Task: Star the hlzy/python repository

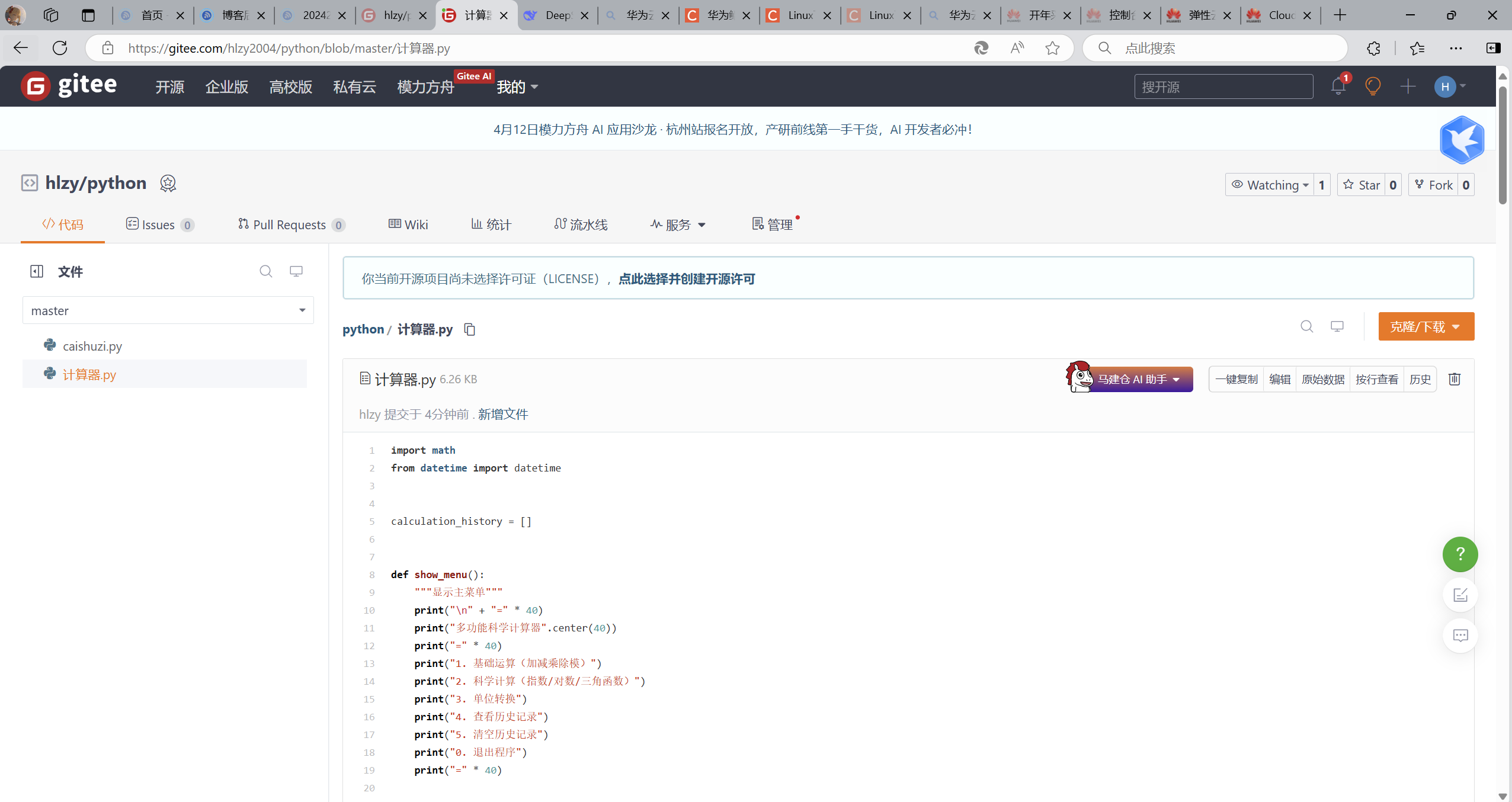Action: (1362, 185)
